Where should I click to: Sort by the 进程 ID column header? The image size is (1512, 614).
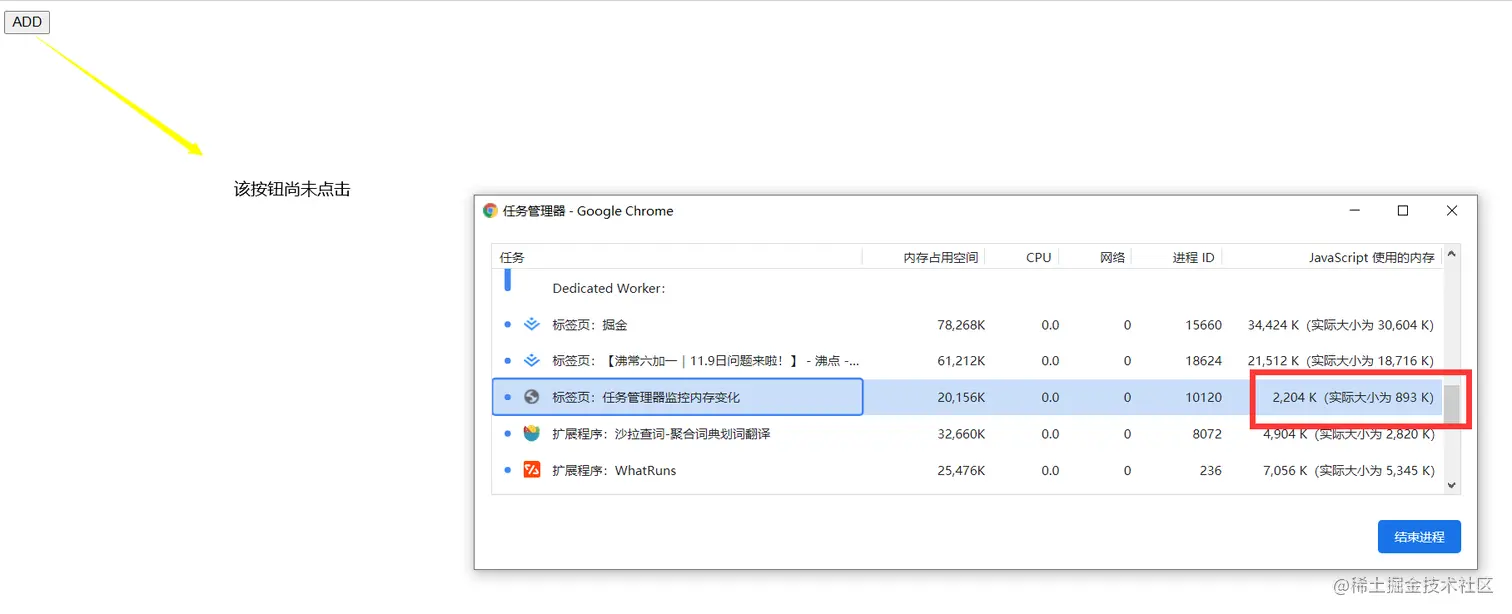1178,257
